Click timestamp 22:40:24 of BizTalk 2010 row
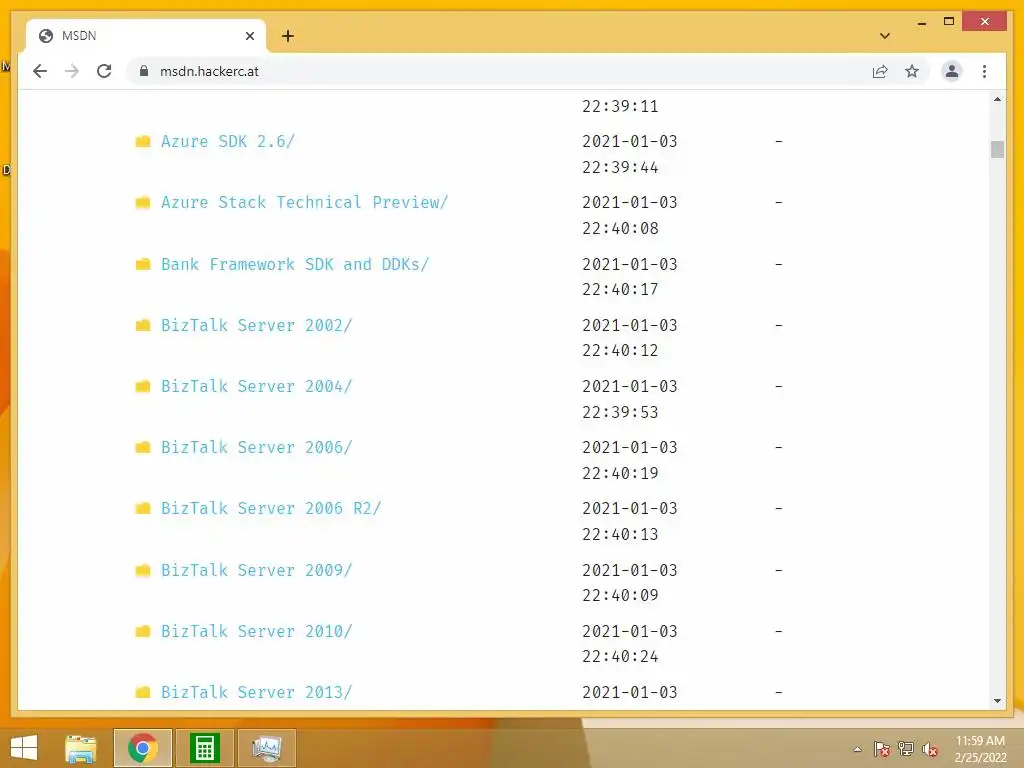This screenshot has width=1024, height=768. [620, 656]
